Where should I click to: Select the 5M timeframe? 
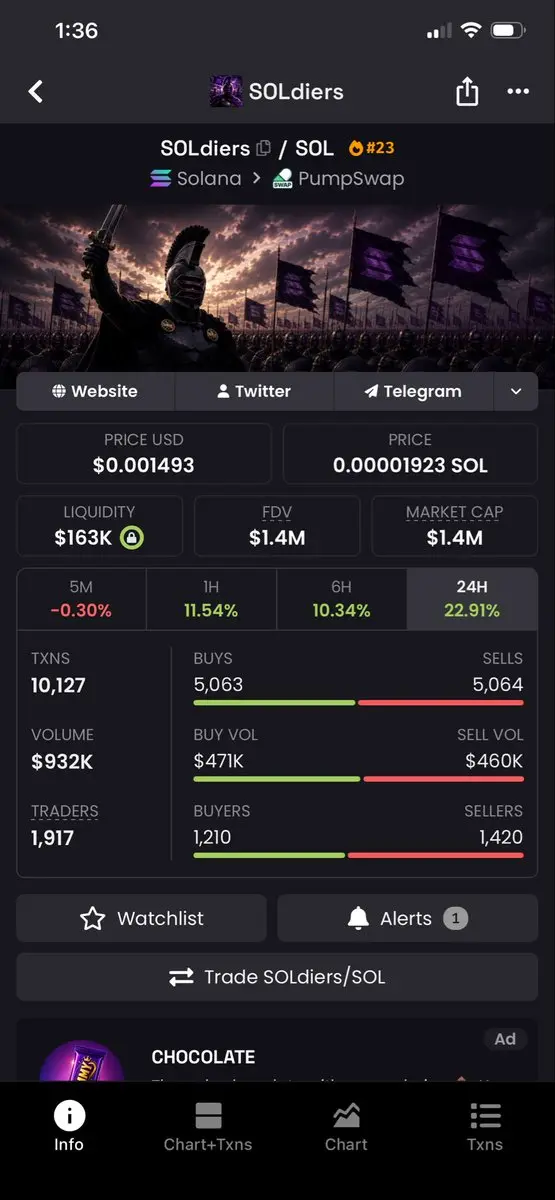pos(81,599)
